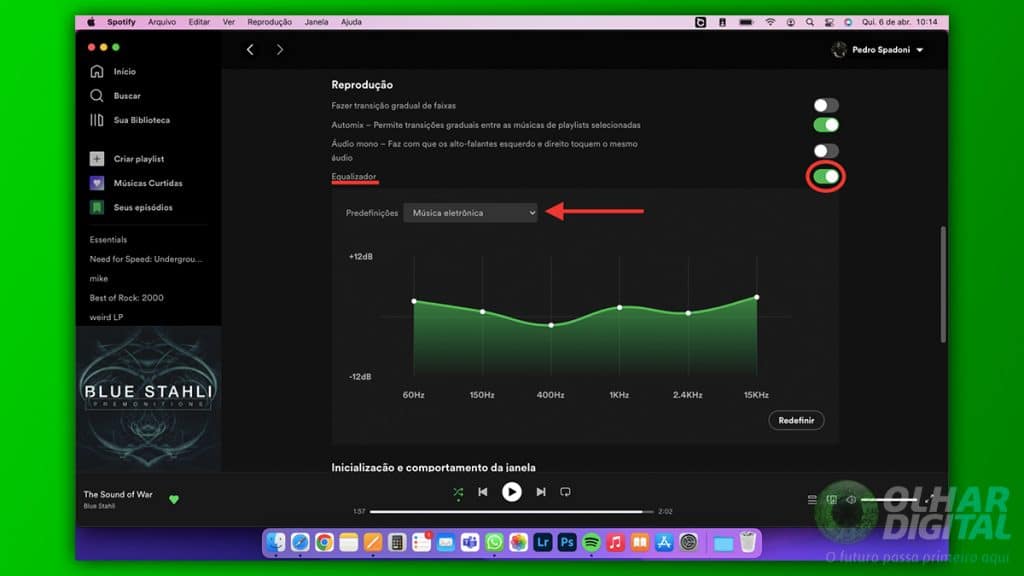
Task: Click the date and time clock
Action: 899,22
